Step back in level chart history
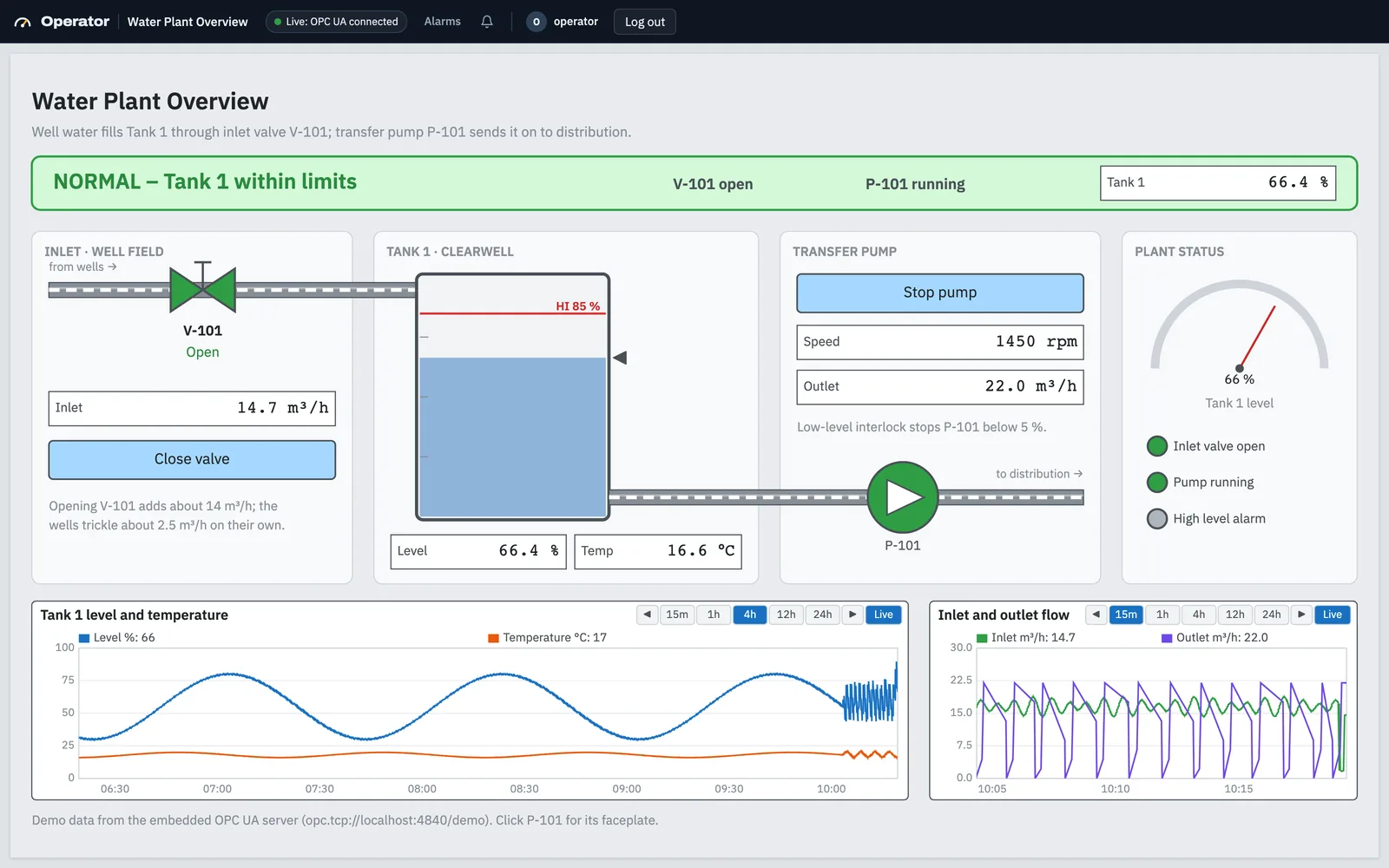The width and height of the screenshot is (1389, 868). tap(648, 615)
